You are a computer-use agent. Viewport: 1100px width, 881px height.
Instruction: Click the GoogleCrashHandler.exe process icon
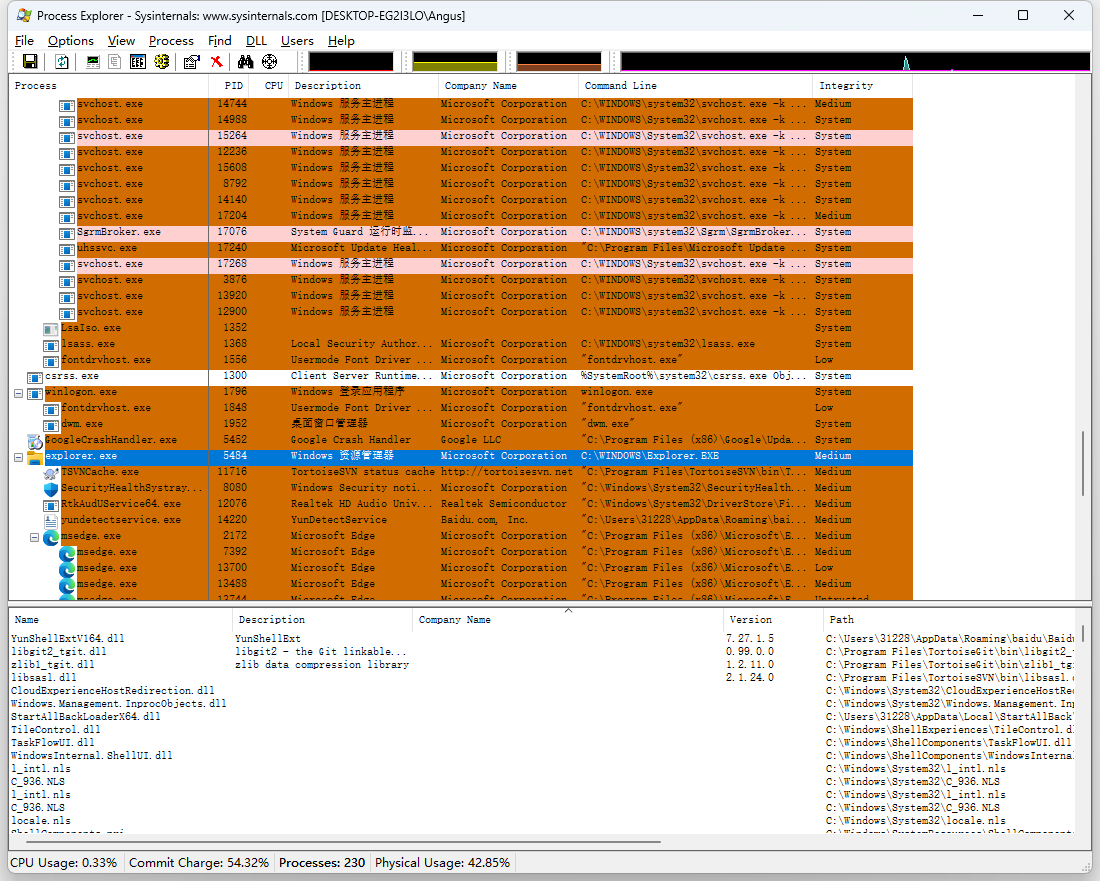coord(35,441)
